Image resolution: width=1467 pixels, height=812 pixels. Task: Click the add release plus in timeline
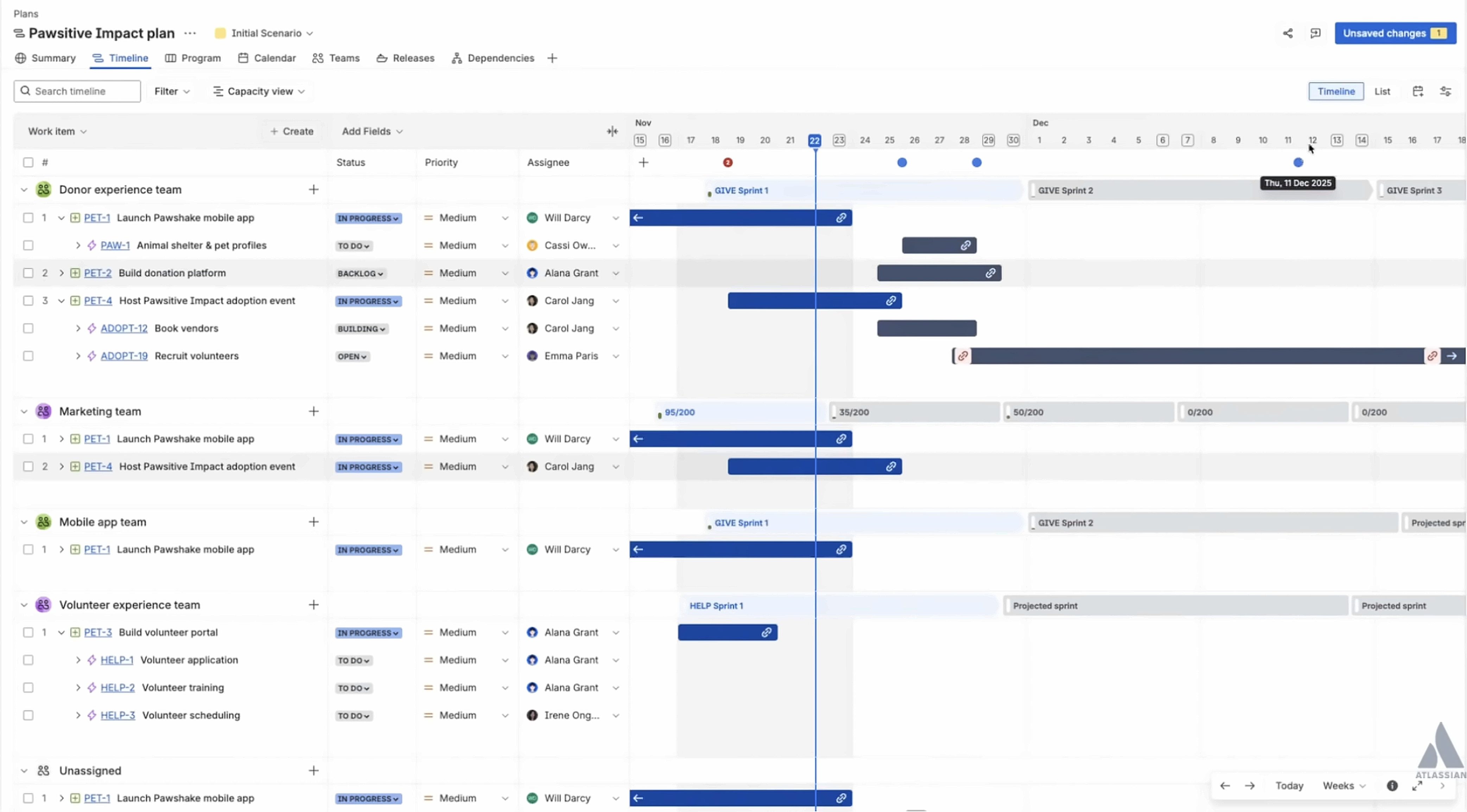click(x=643, y=162)
